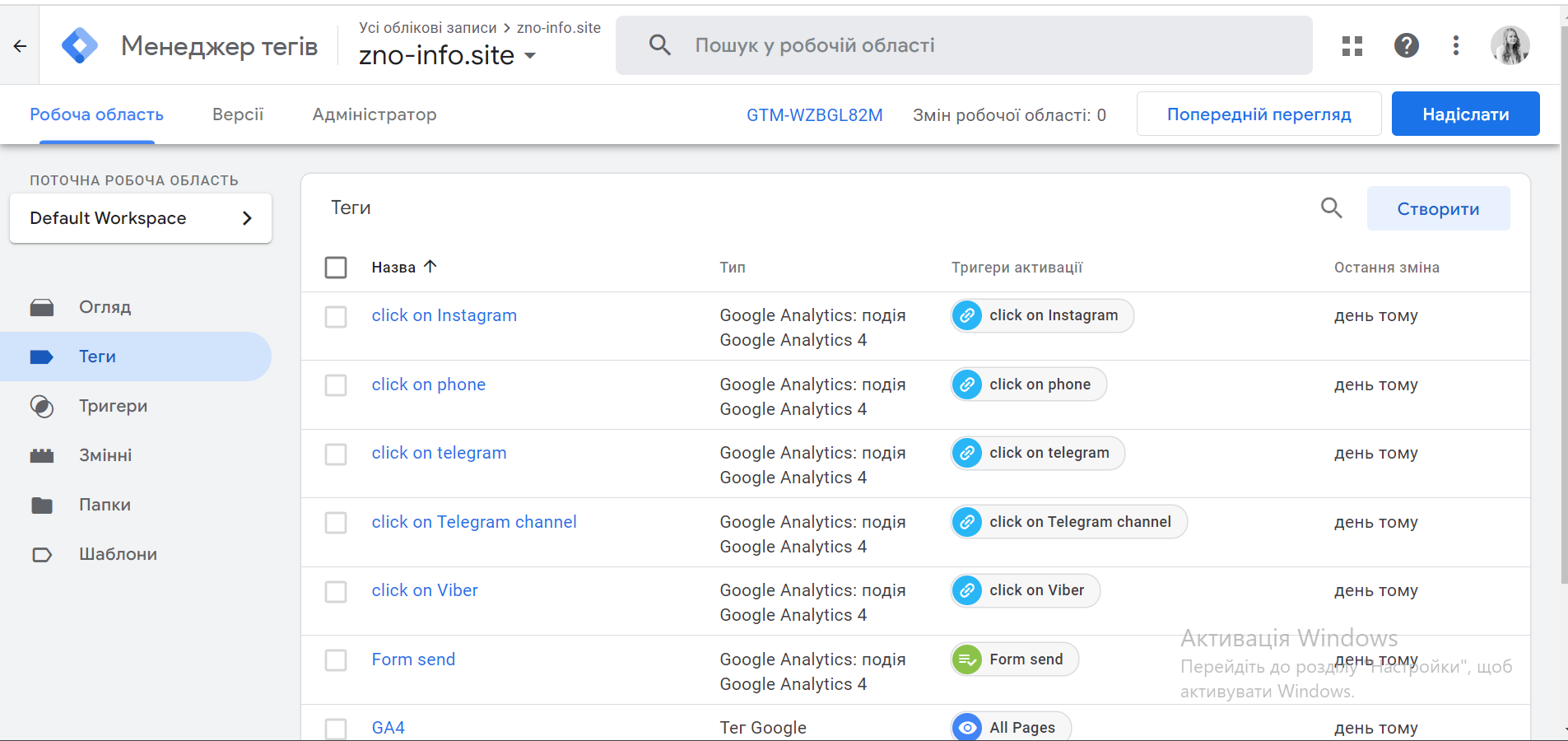The width and height of the screenshot is (1568, 741).
Task: Click the magnifier icon in the workspace search bar
Action: 660,44
